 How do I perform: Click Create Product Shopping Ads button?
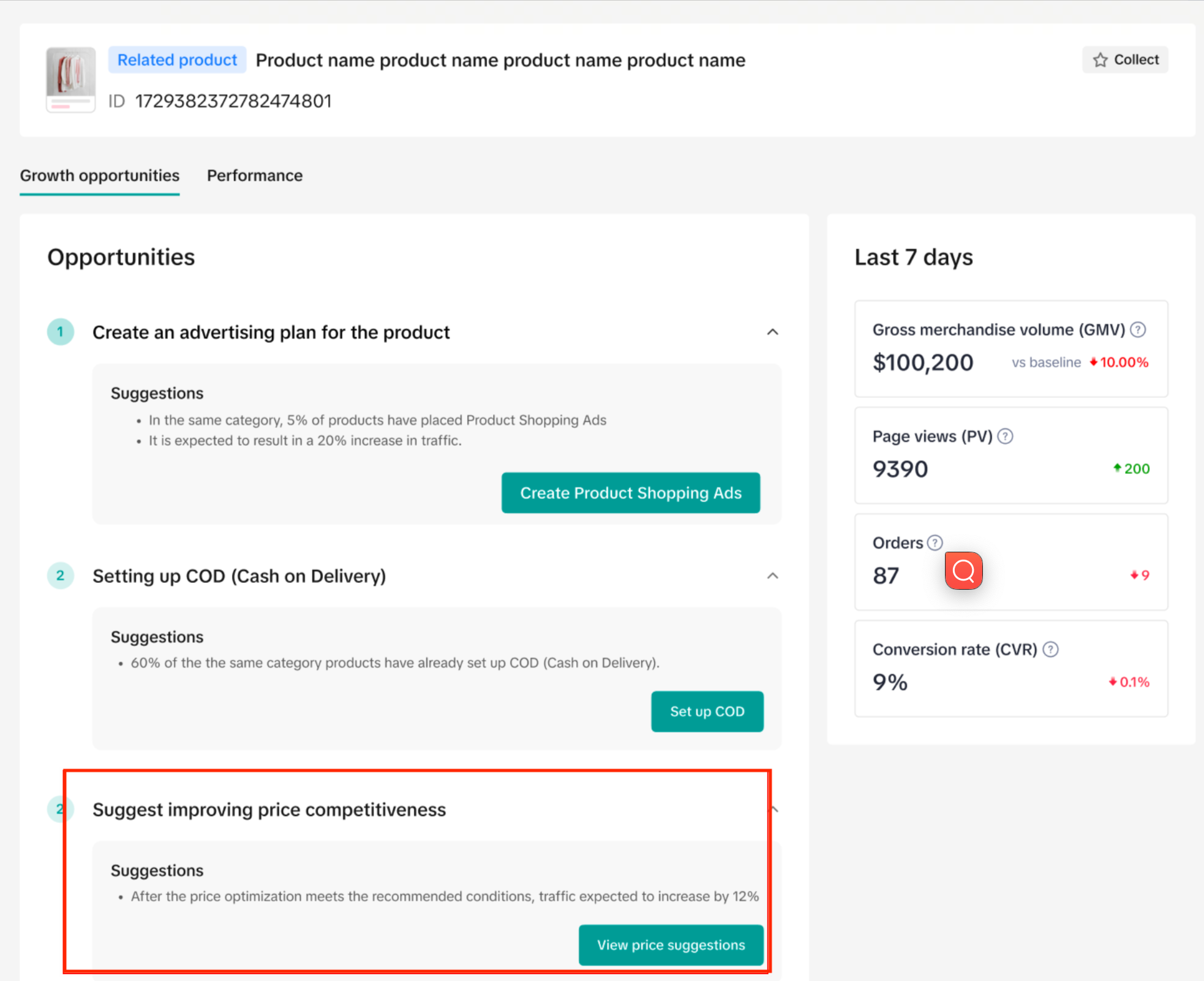click(x=630, y=493)
